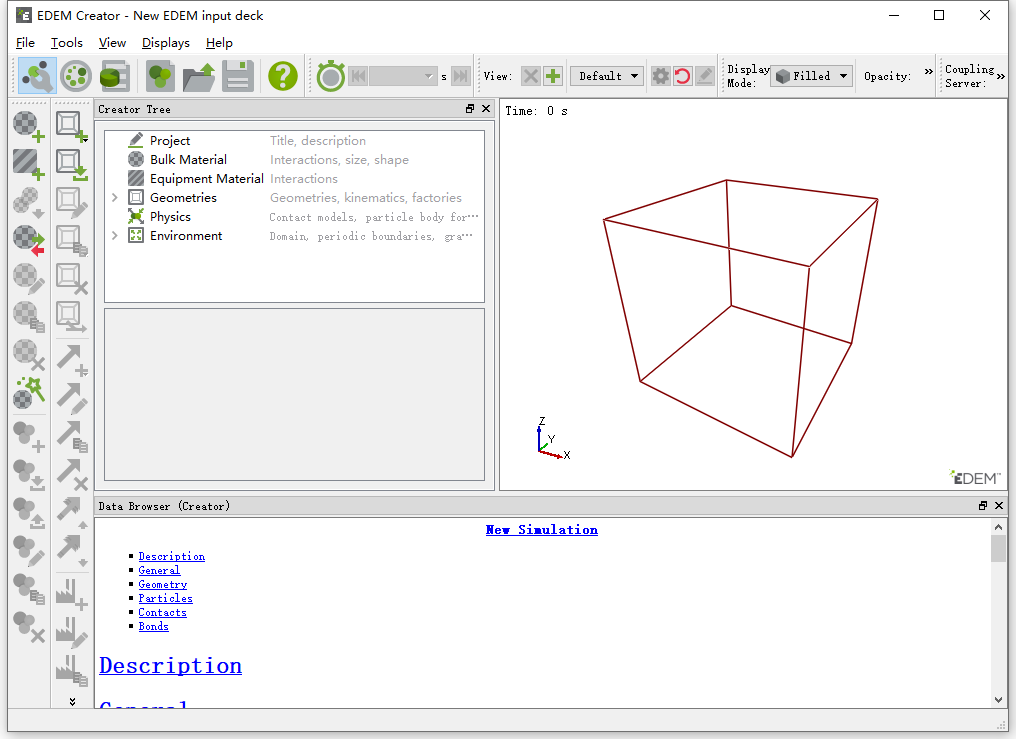
Task: Import geometry box icon with green arrow
Action: (71, 164)
